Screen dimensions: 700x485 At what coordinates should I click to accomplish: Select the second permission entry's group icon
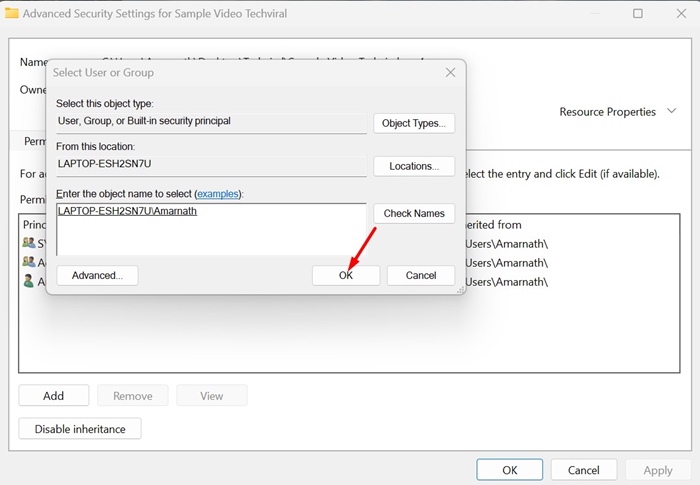tap(29, 262)
